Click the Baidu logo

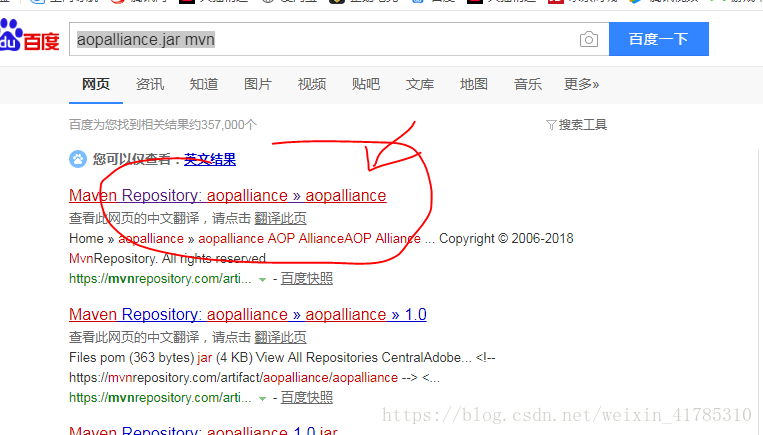point(29,36)
